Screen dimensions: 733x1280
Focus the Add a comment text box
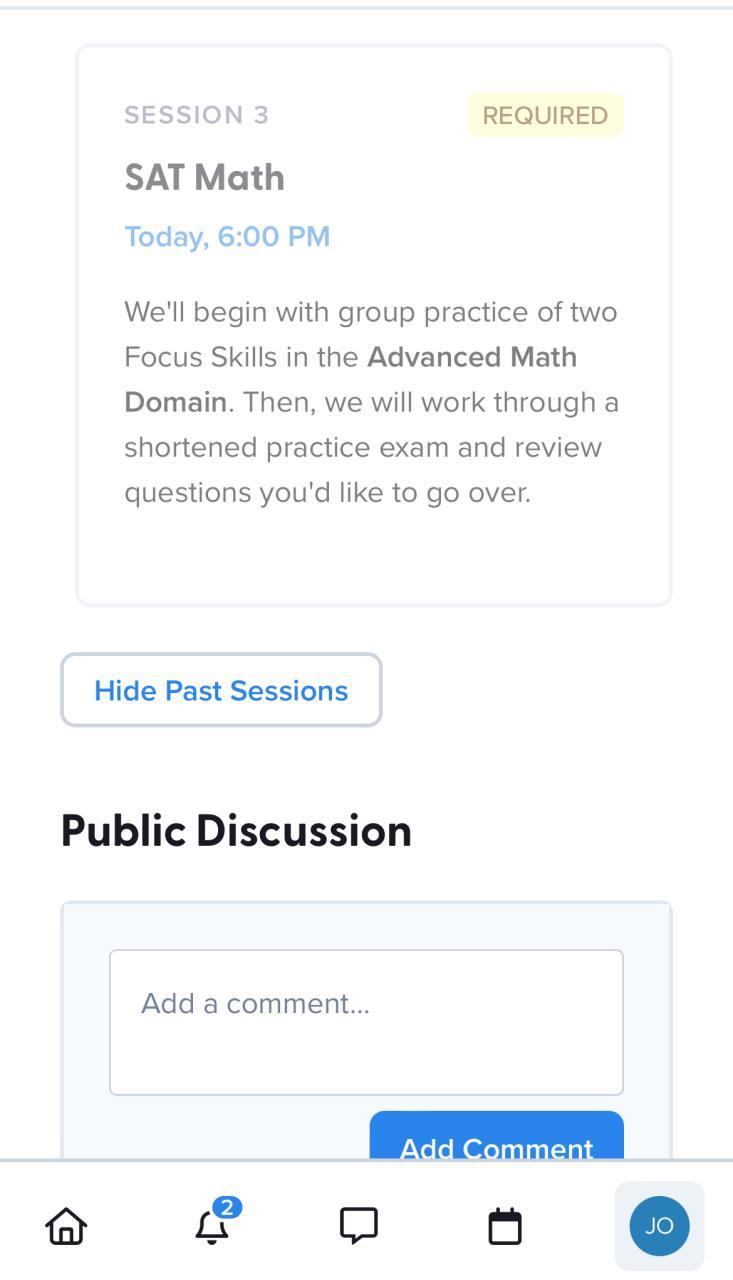[x=366, y=1022]
